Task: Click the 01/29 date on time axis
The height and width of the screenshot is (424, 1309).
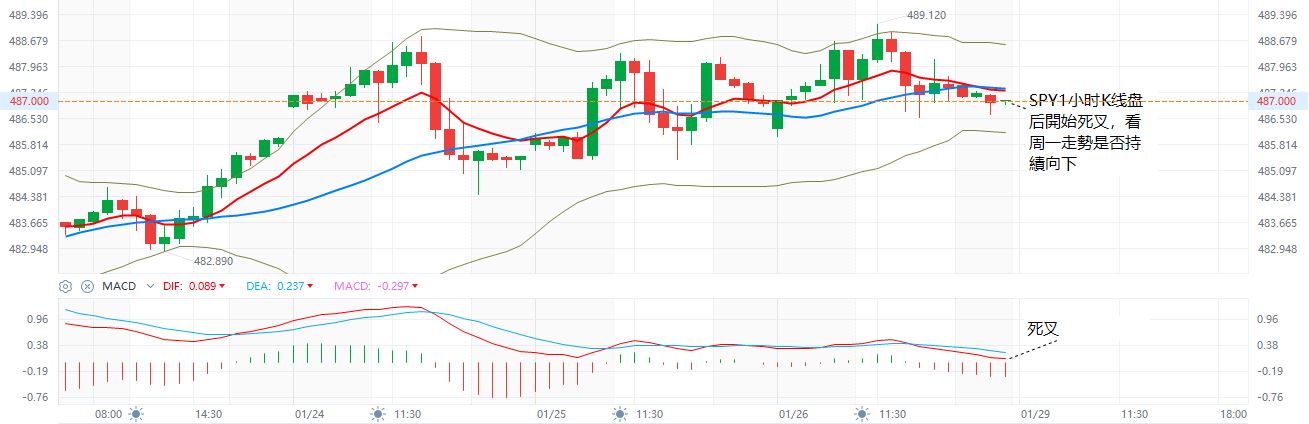Action: (x=1035, y=413)
